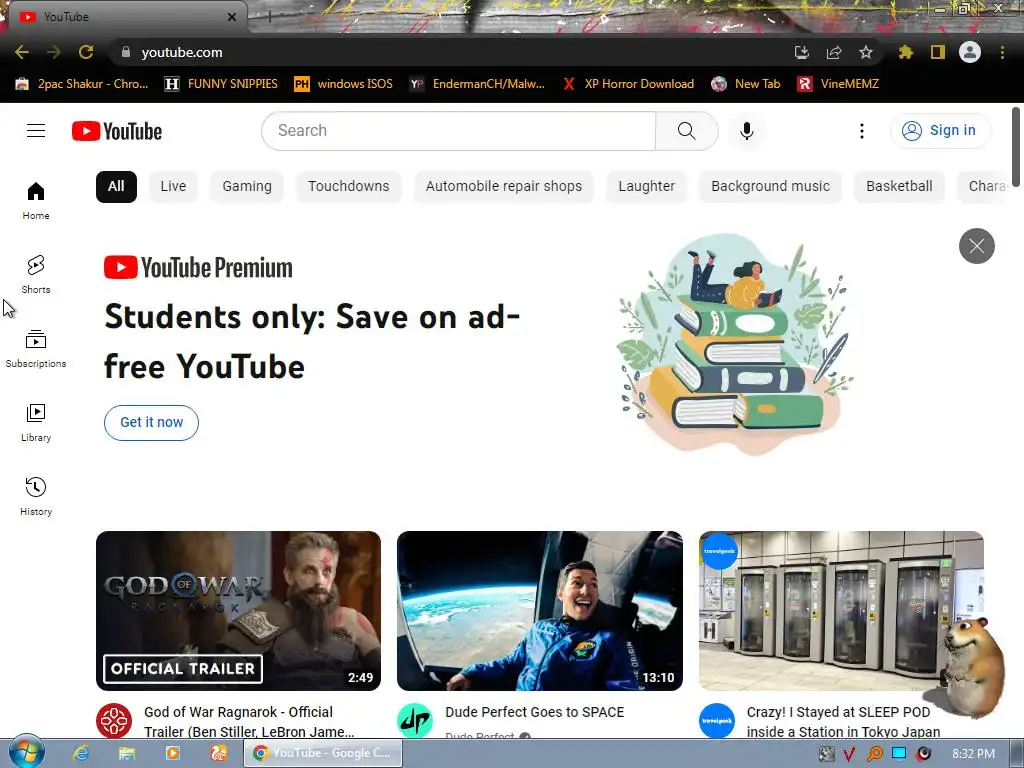The height and width of the screenshot is (768, 1024).
Task: Click the Sign in button
Action: coord(940,131)
